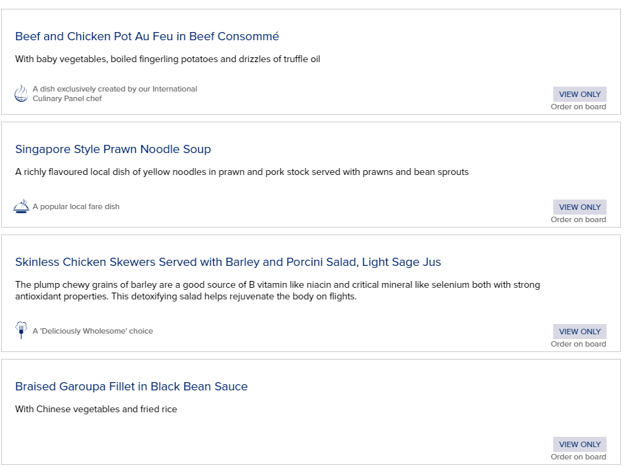The height and width of the screenshot is (468, 626).
Task: Select the 'A popular local fare dish' label
Action: click(83, 207)
